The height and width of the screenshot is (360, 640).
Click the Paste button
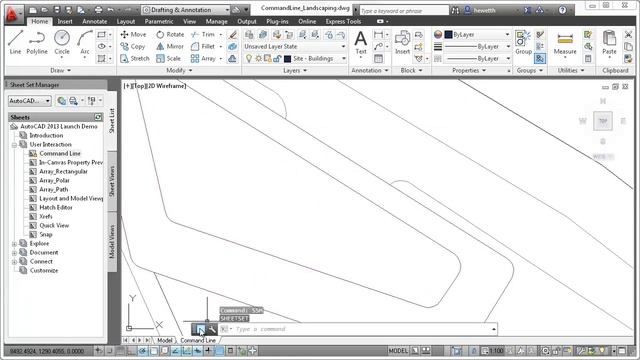coord(609,42)
